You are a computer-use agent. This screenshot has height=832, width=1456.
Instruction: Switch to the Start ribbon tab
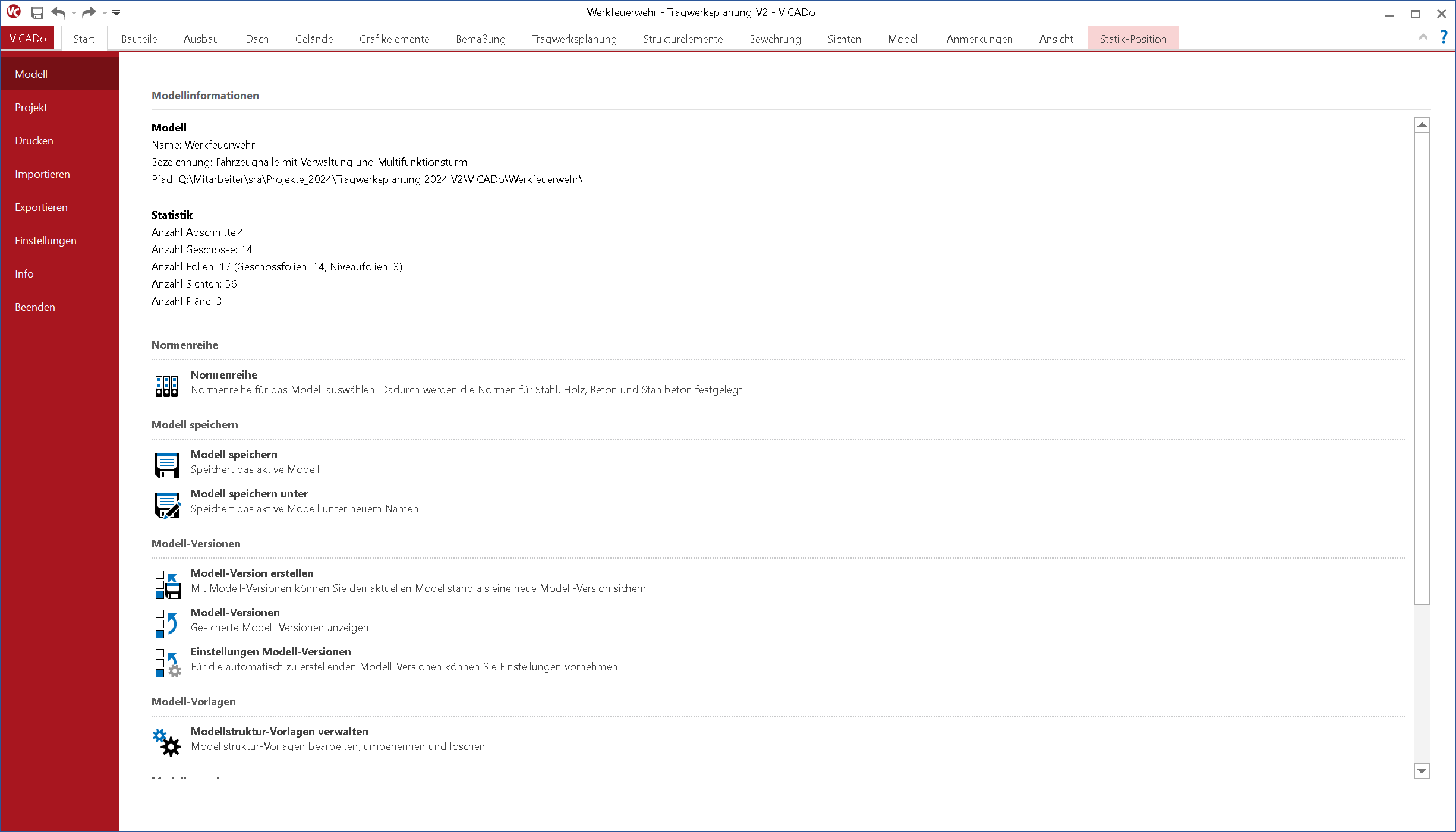pos(84,39)
